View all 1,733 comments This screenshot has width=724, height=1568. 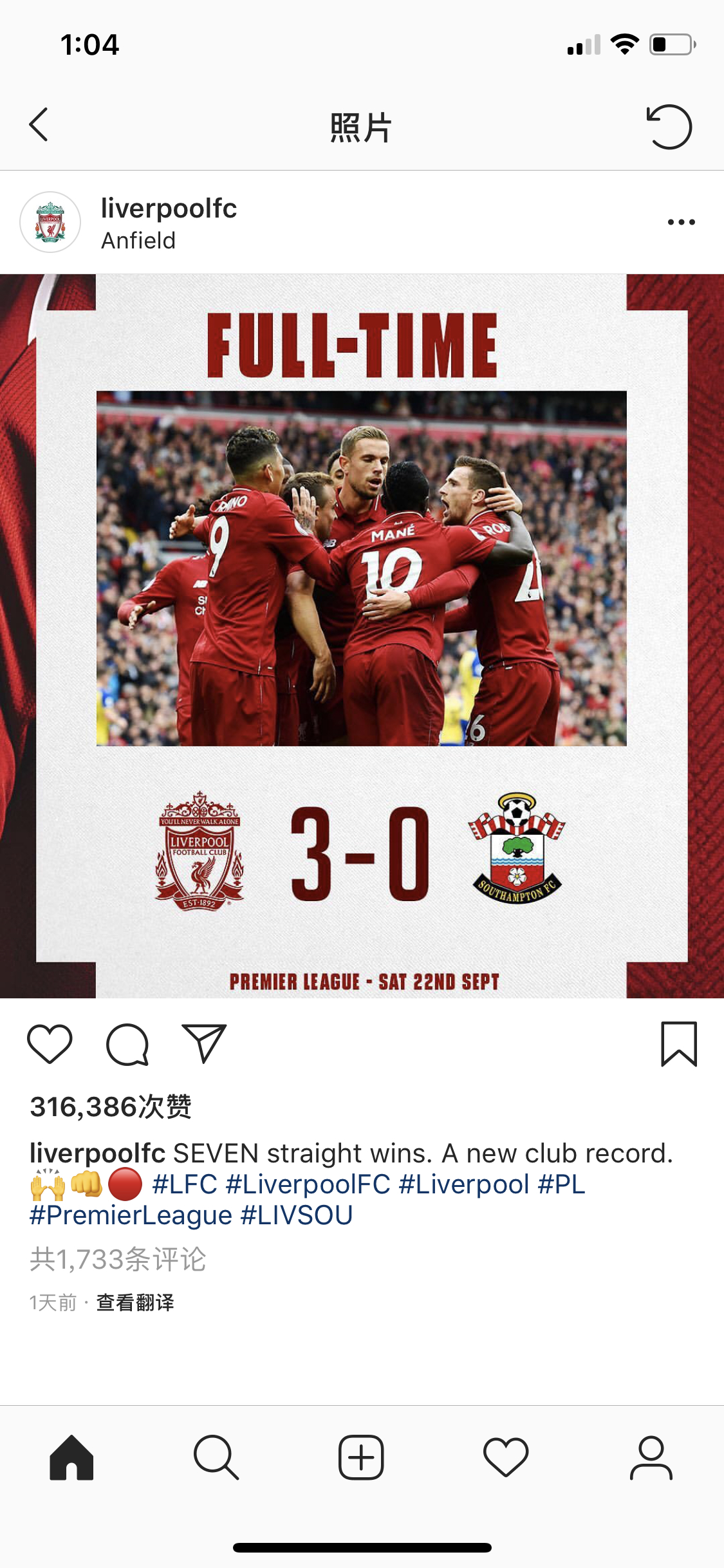pyautogui.click(x=118, y=1259)
